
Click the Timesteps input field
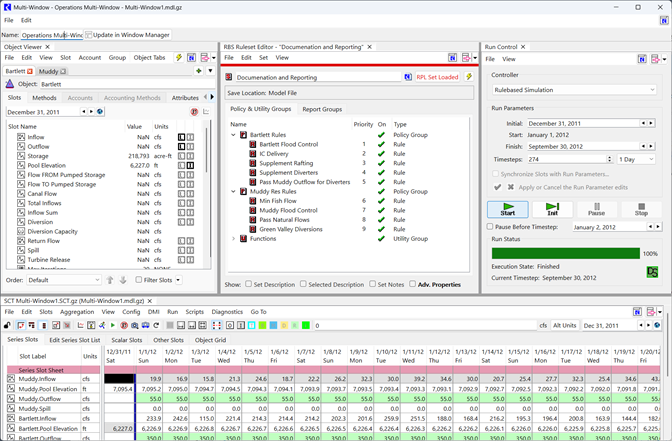(561, 159)
